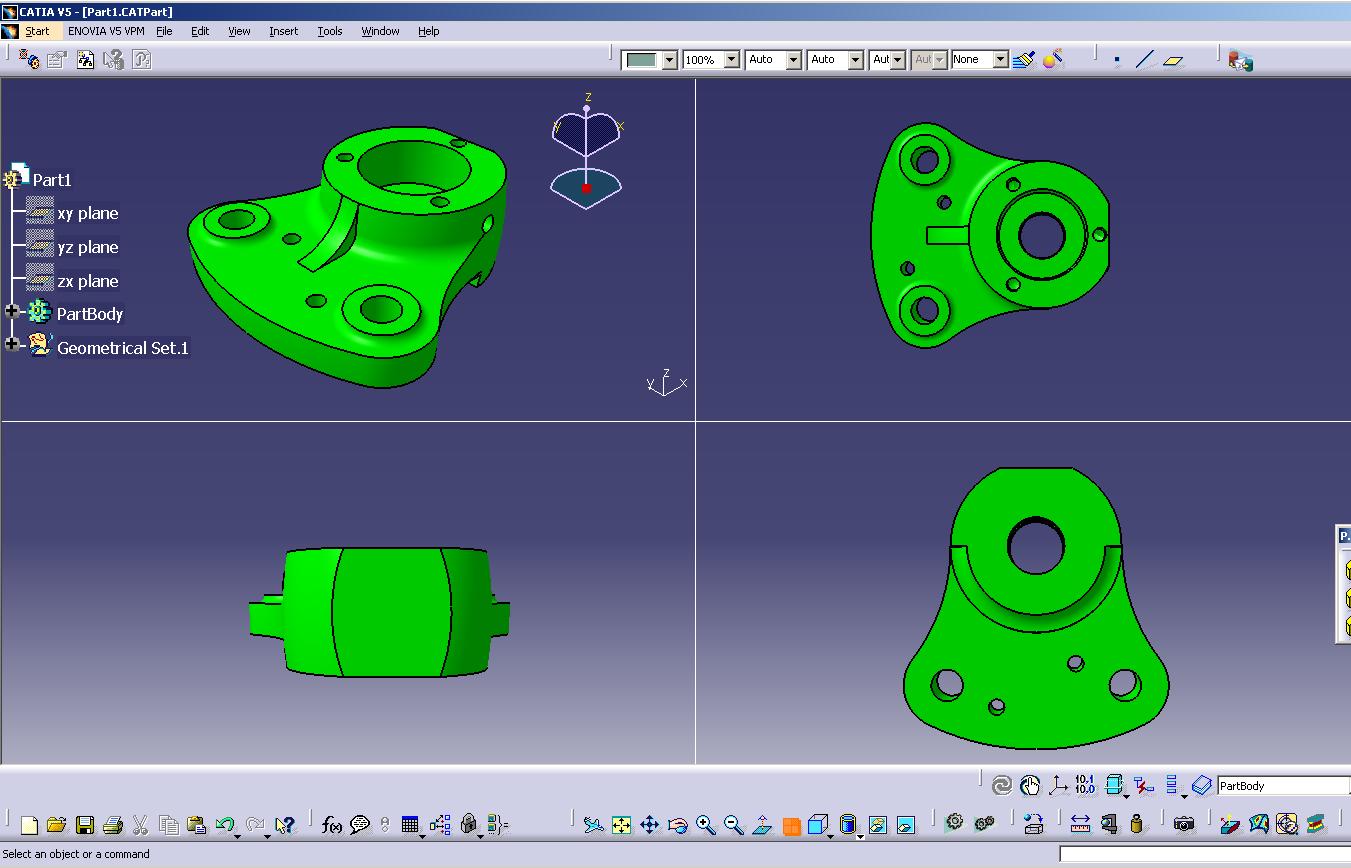The image size is (1351, 868).
Task: Open the ENOVIA V5 VPM menu
Action: [x=106, y=31]
